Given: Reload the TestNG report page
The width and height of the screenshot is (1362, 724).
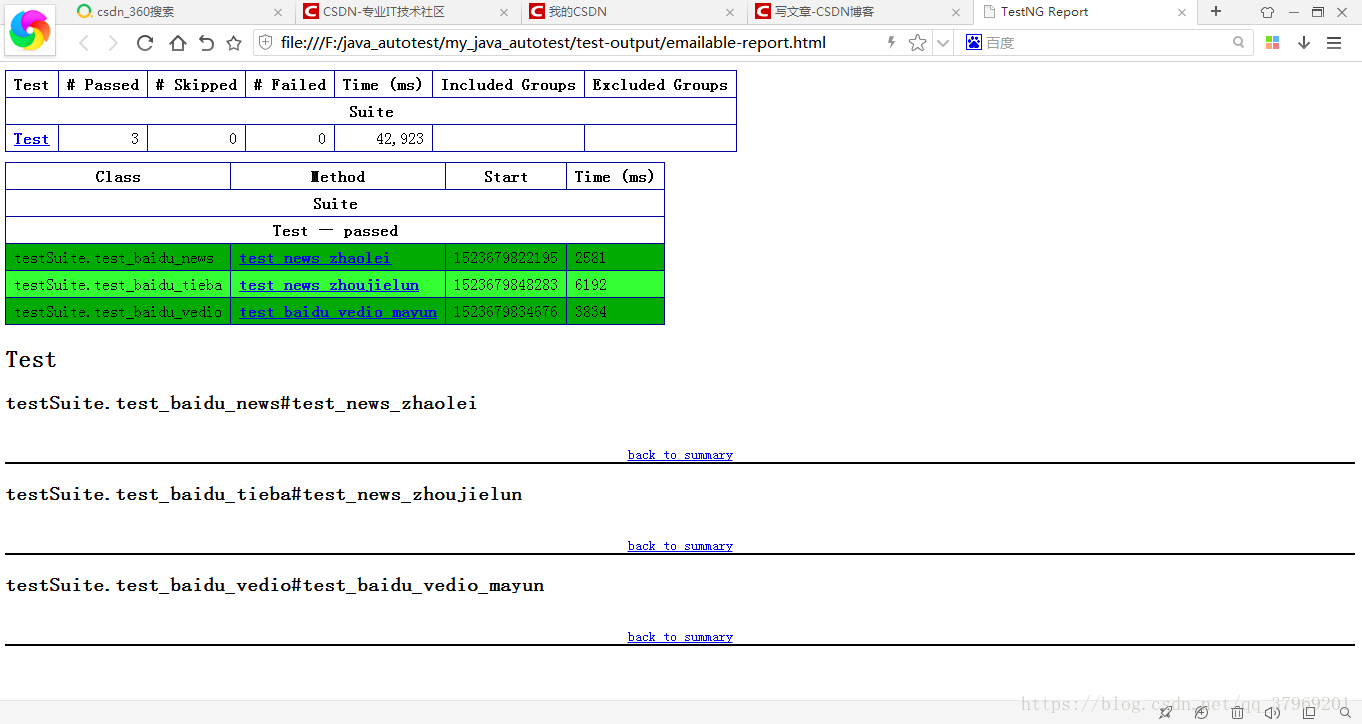Looking at the screenshot, I should coord(145,43).
